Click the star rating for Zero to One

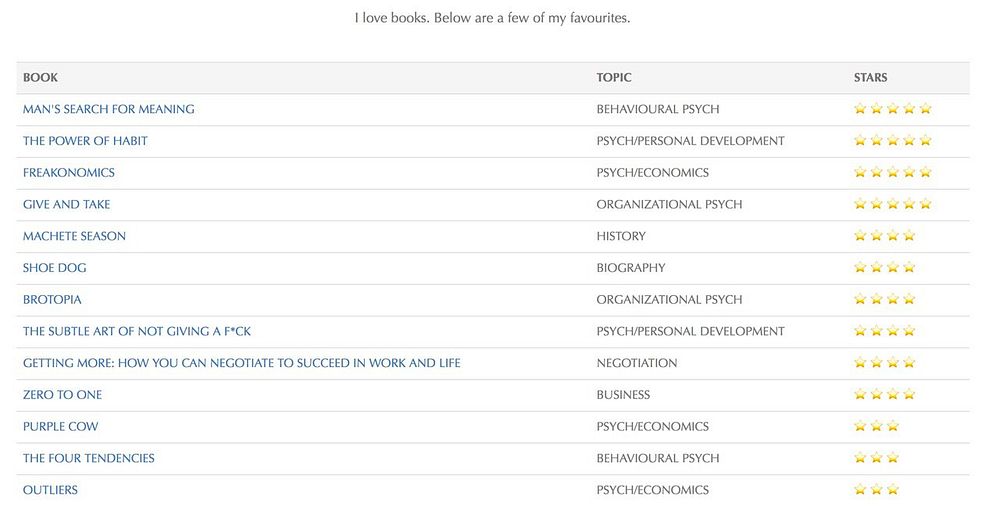885,395
